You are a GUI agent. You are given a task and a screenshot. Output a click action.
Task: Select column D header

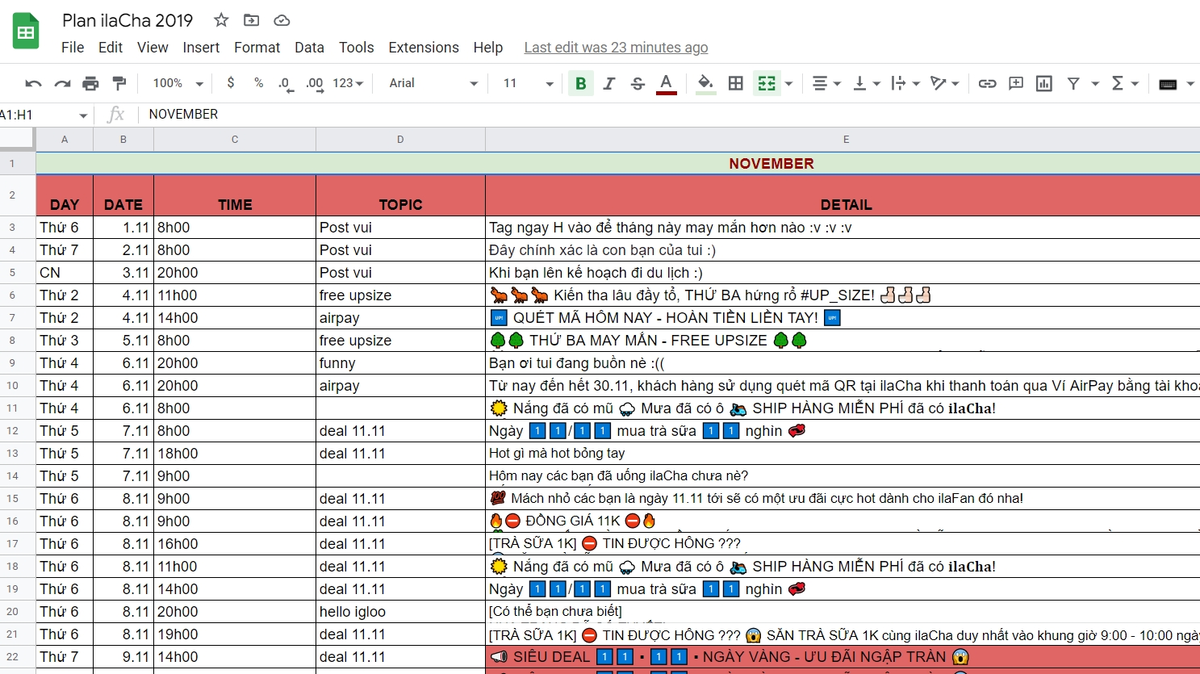click(x=400, y=139)
